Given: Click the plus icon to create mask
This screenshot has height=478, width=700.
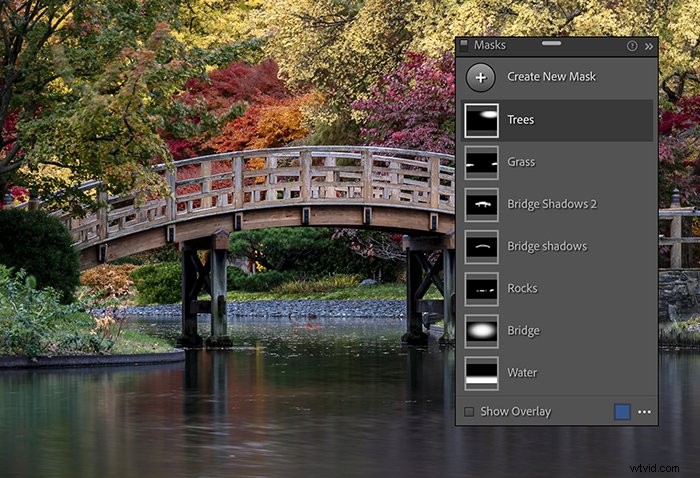Looking at the screenshot, I should [480, 77].
